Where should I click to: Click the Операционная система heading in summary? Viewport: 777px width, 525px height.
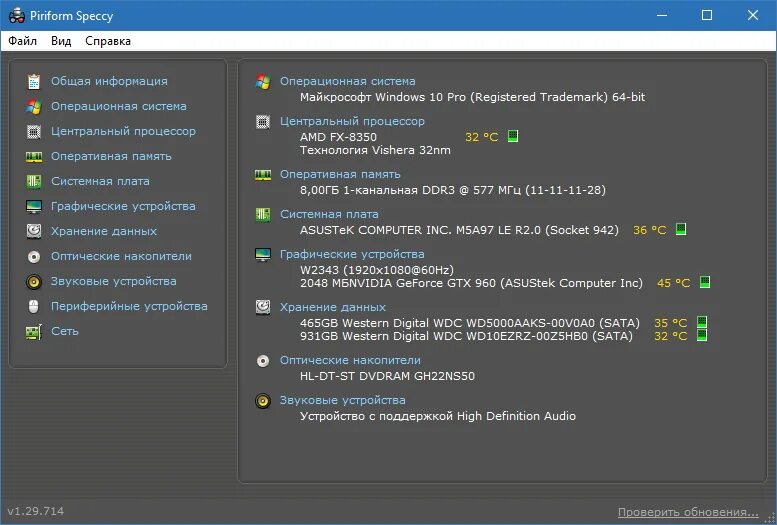pyautogui.click(x=347, y=81)
